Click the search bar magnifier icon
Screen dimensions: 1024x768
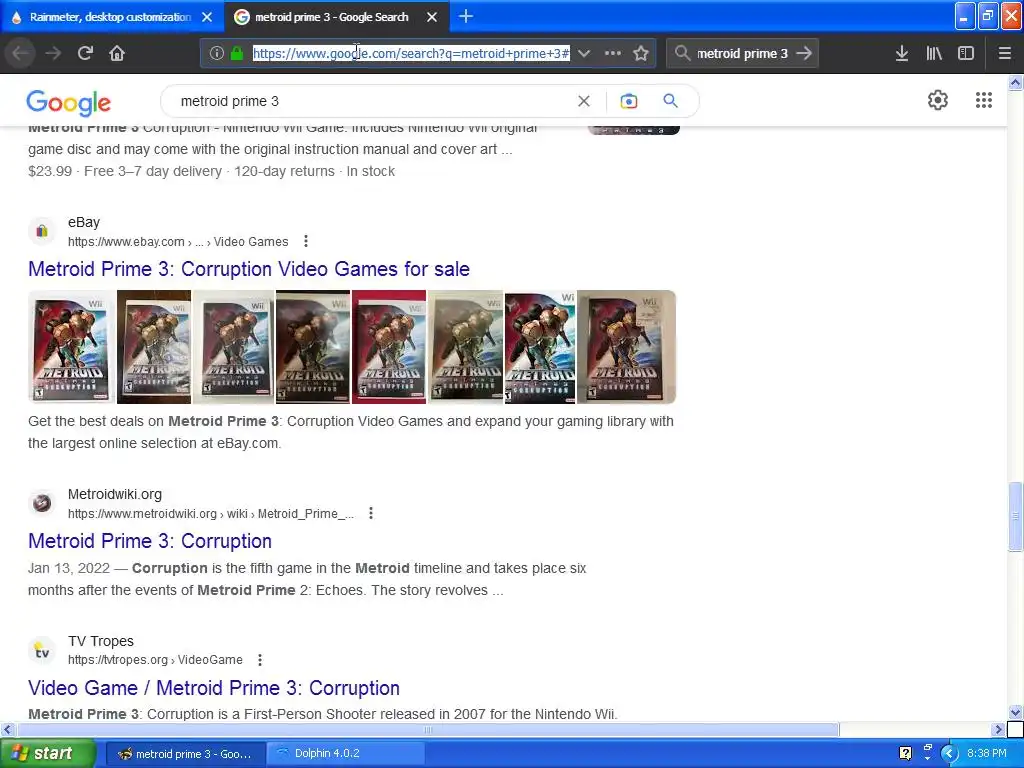(682, 54)
